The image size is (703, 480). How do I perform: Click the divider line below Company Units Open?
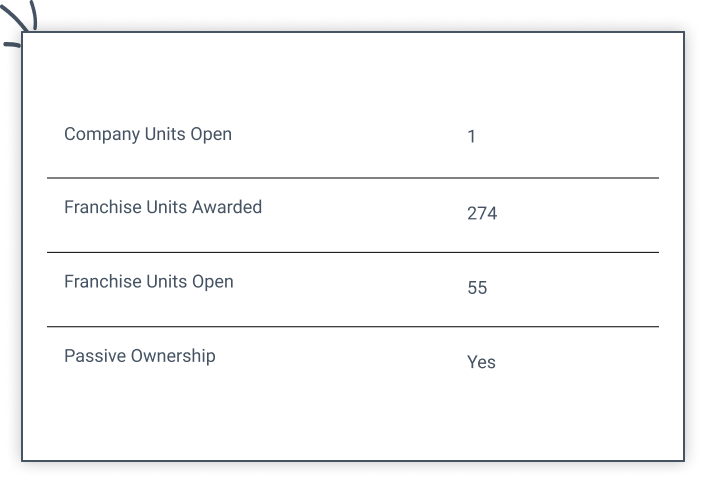tap(352, 178)
